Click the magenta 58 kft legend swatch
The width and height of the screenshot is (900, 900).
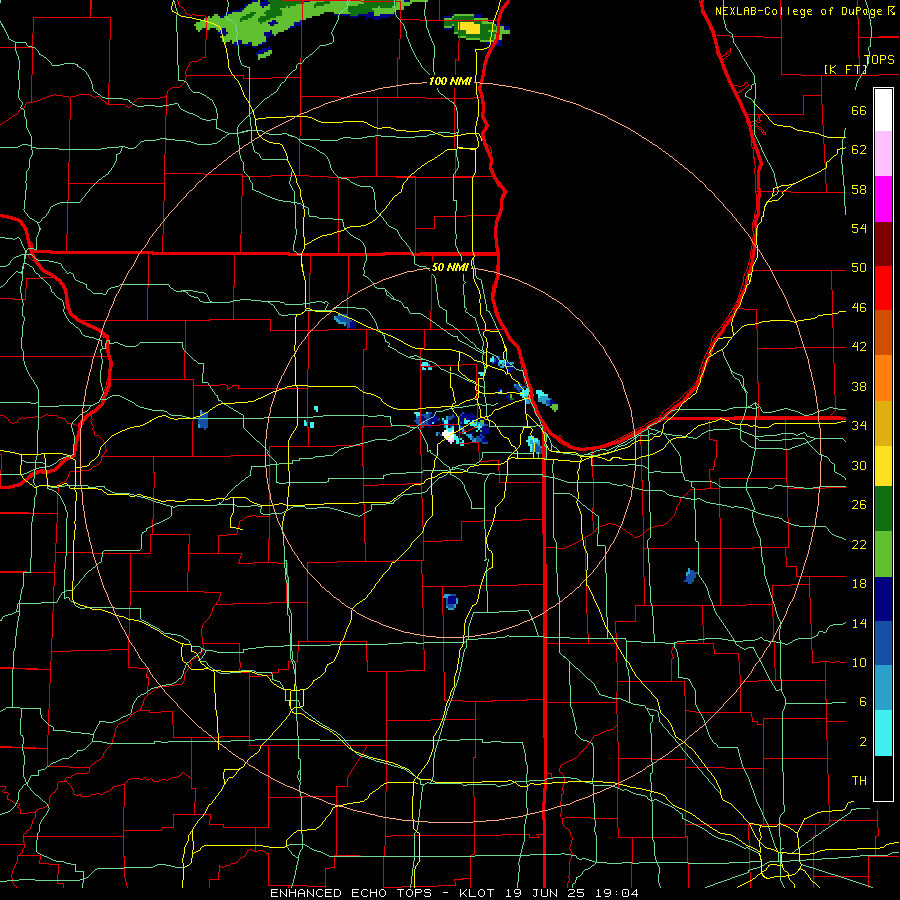pos(883,199)
